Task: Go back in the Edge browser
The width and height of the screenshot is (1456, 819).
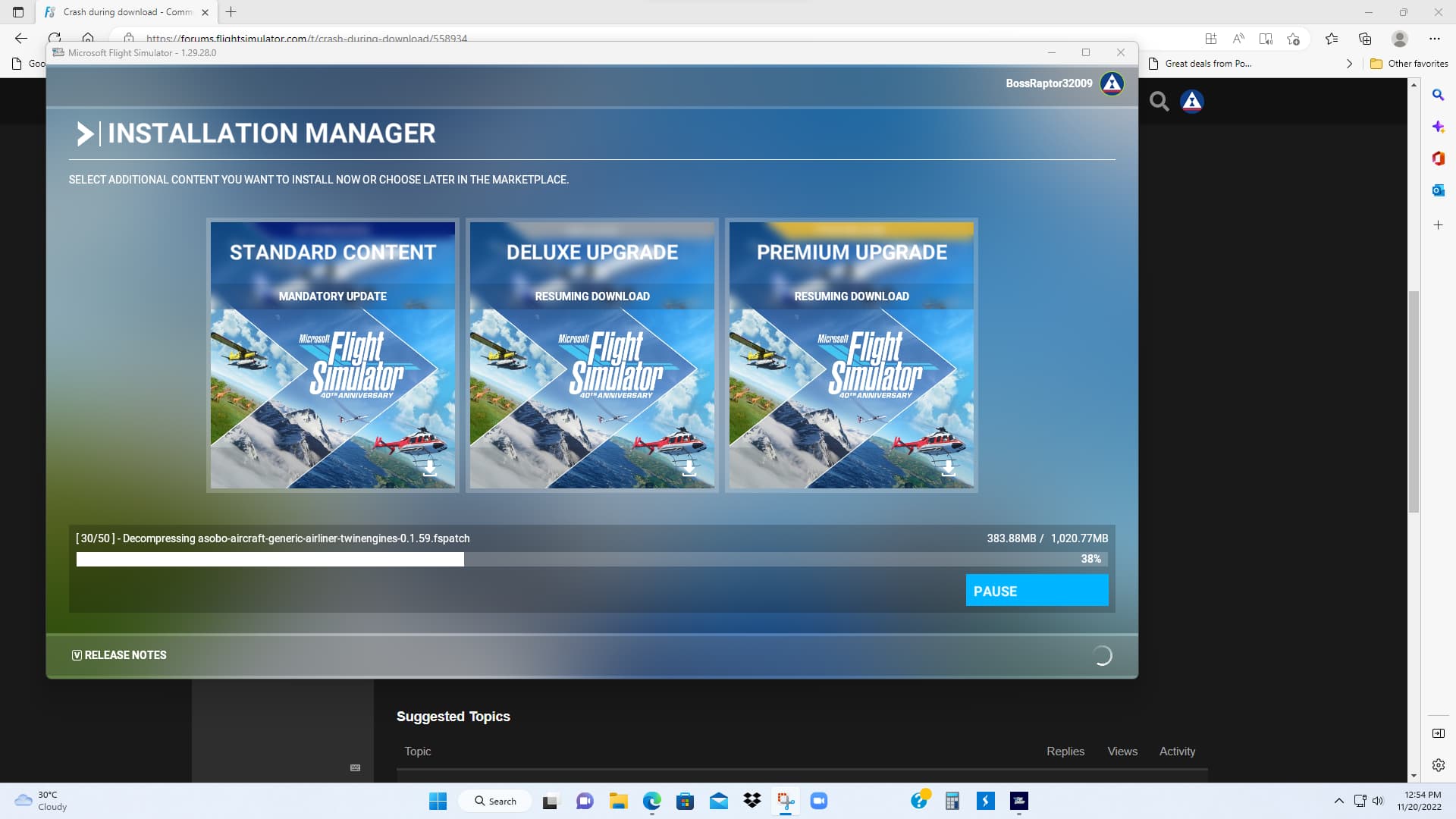Action: point(21,38)
